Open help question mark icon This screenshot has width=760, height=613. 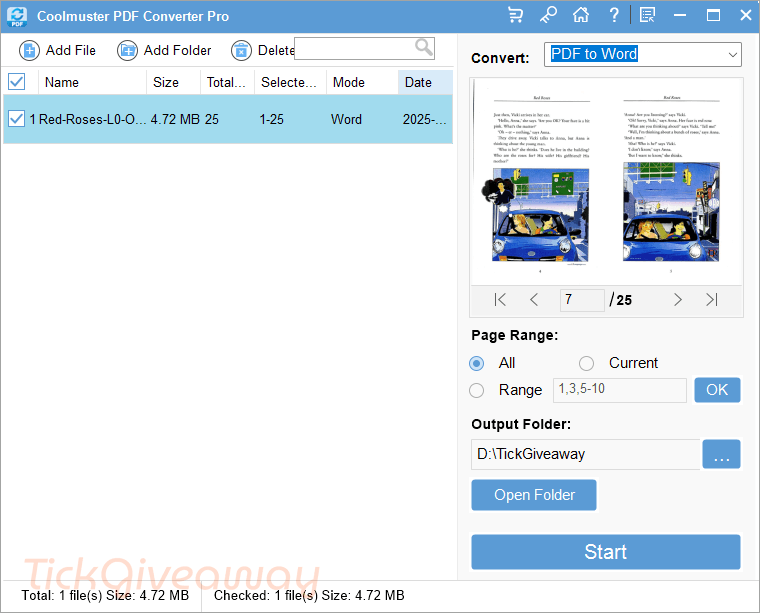[x=614, y=16]
